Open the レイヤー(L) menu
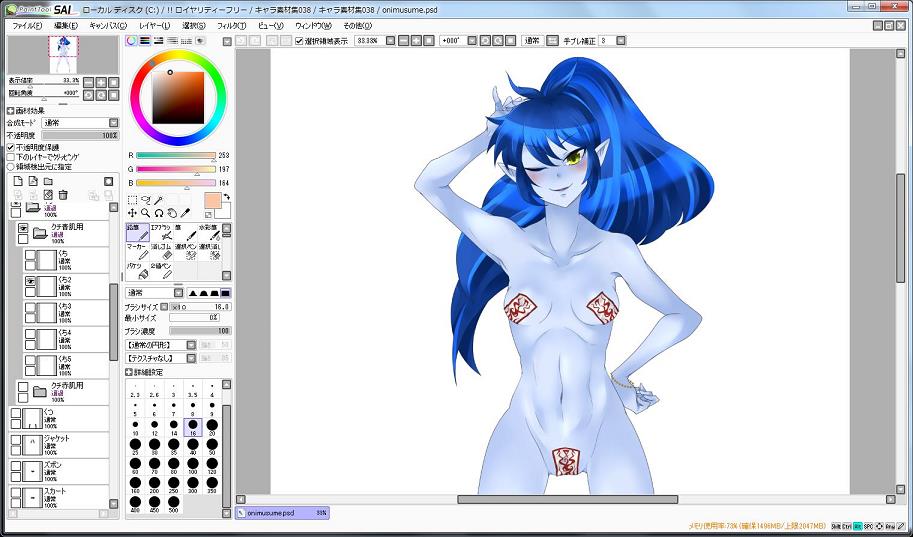 pyautogui.click(x=155, y=25)
